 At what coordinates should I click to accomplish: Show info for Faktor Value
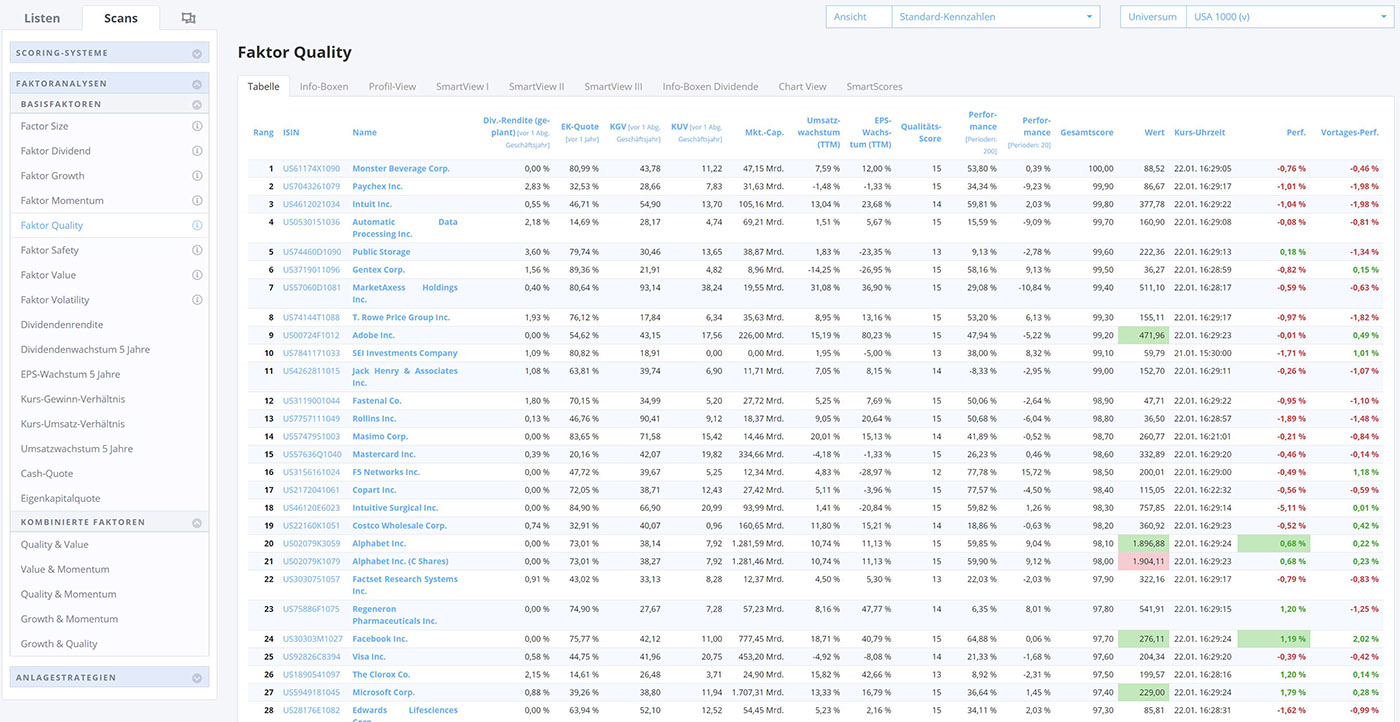(x=197, y=275)
